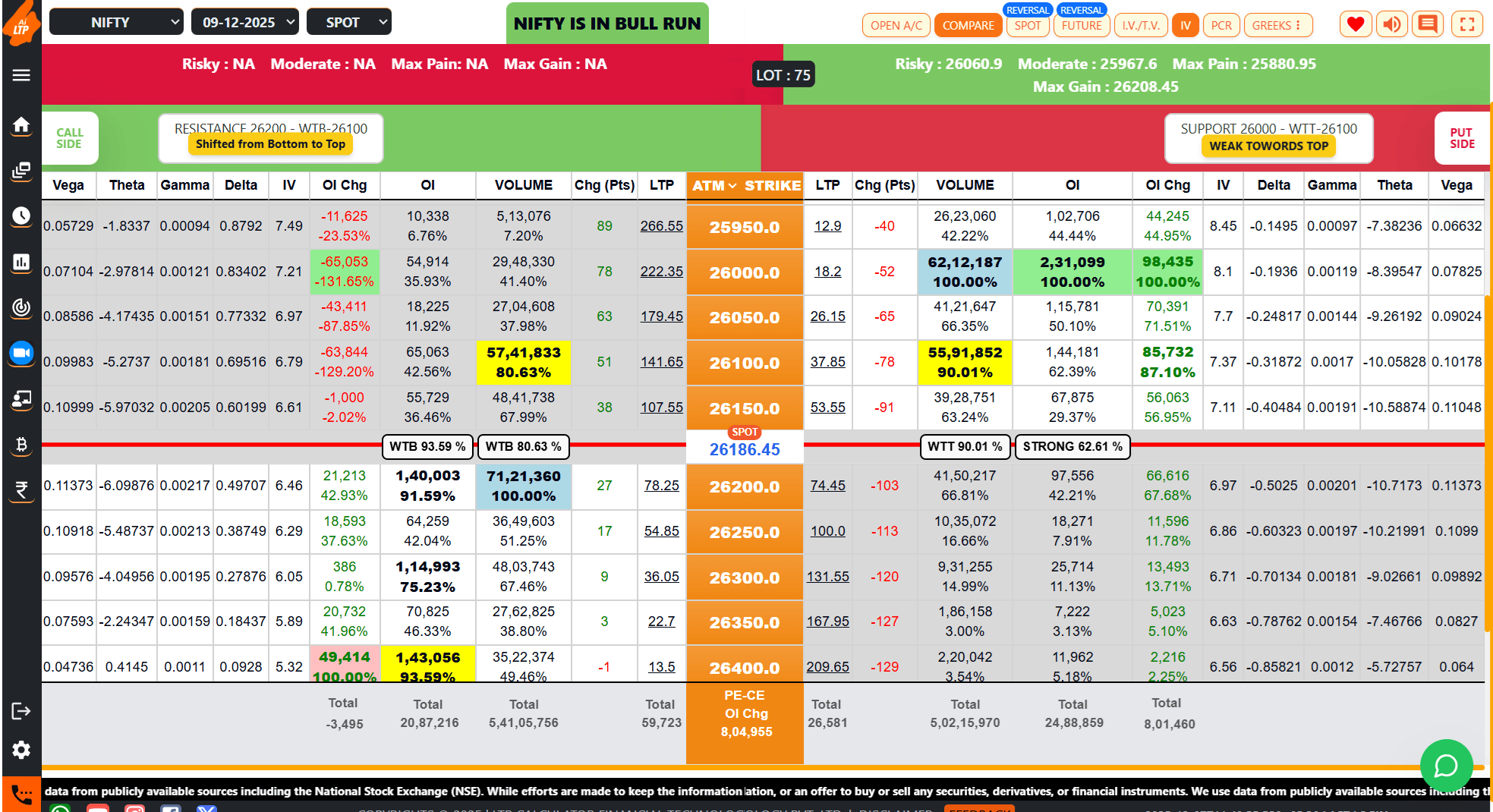
Task: Click the red heart favorite icon
Action: tap(1355, 24)
